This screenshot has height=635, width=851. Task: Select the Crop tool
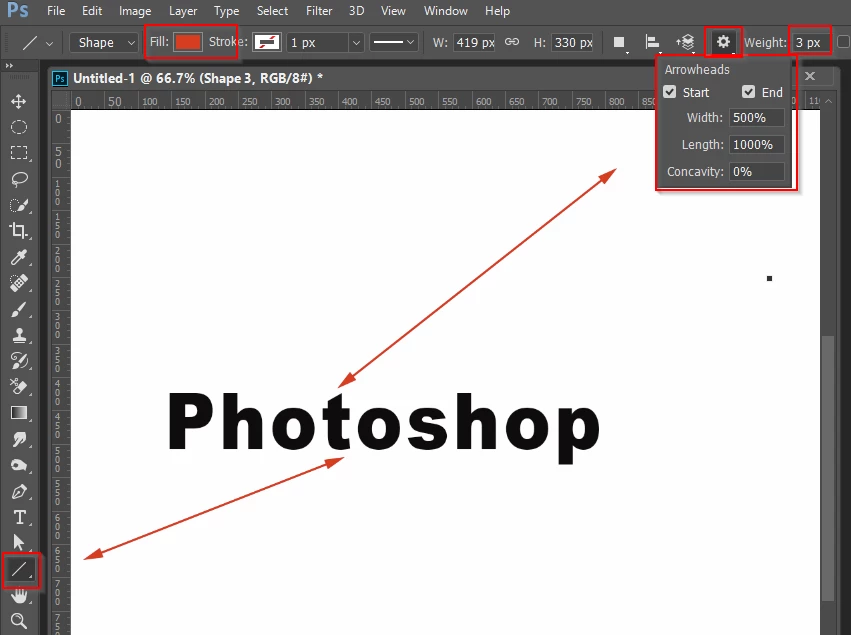coord(19,231)
